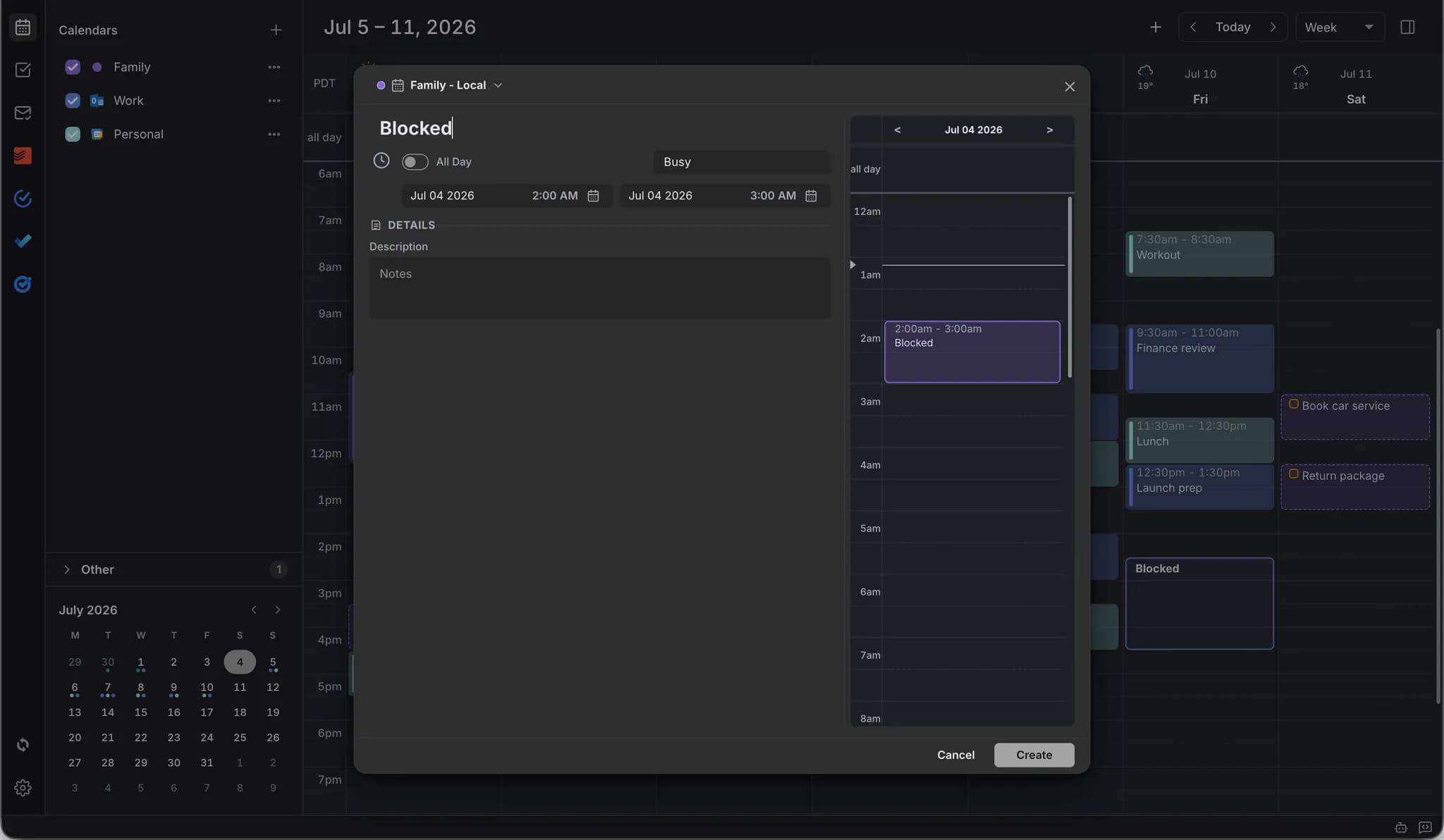Viewport: 1444px width, 840px height.
Task: Toggle the All Day switch
Action: [x=415, y=161]
